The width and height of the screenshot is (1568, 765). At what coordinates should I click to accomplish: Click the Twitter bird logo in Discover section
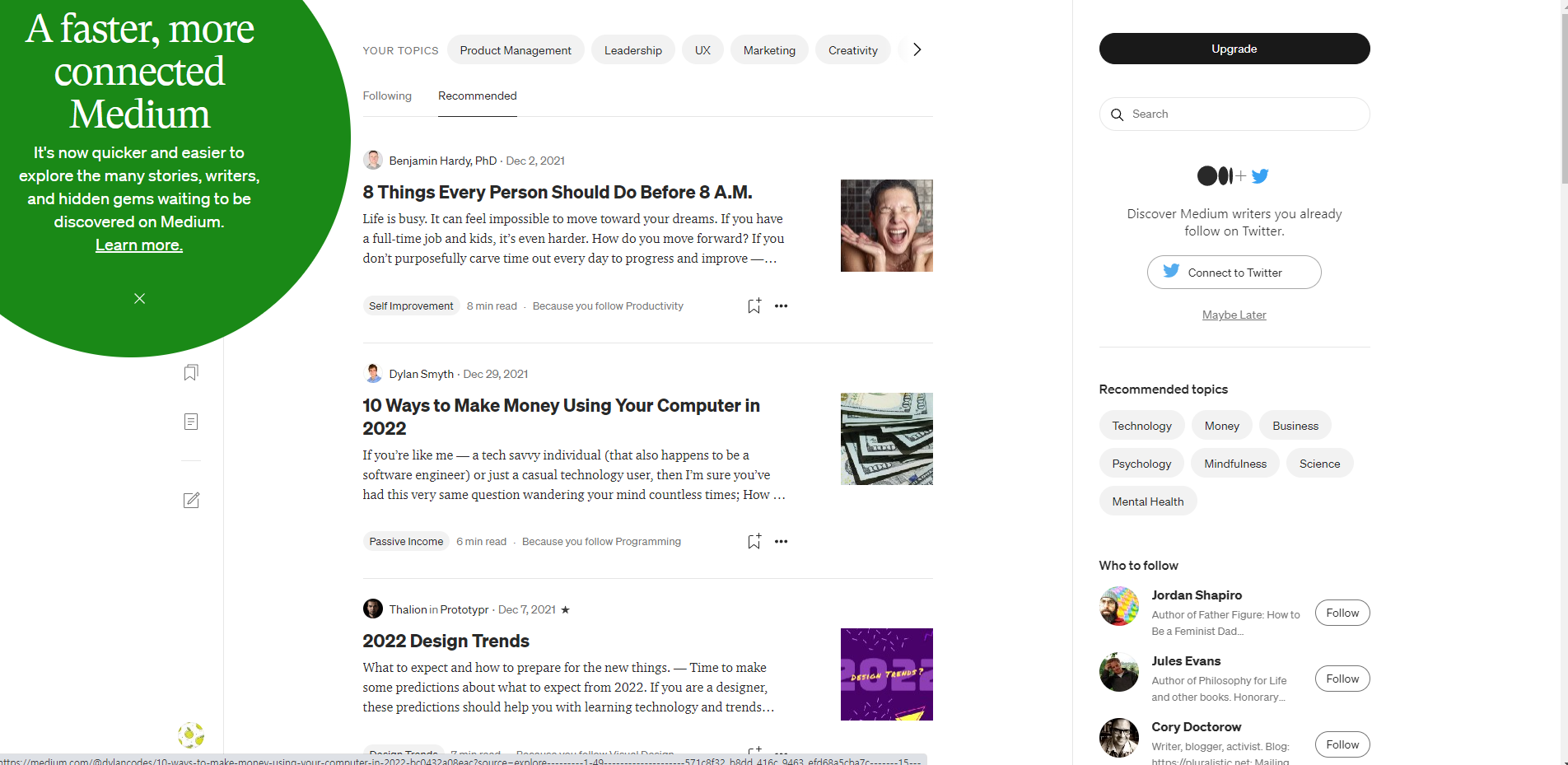(x=1260, y=175)
